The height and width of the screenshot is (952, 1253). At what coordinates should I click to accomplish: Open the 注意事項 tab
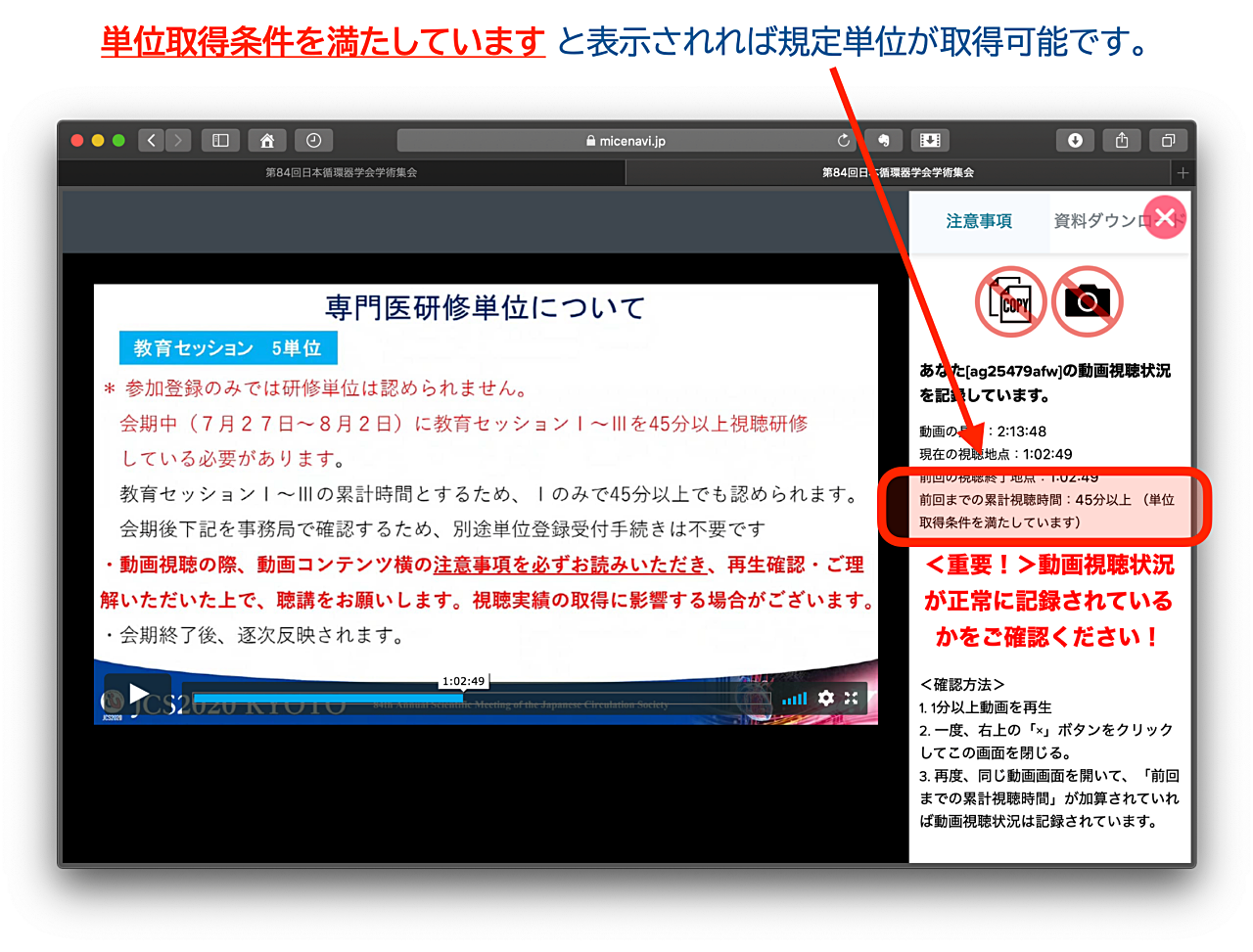(979, 221)
